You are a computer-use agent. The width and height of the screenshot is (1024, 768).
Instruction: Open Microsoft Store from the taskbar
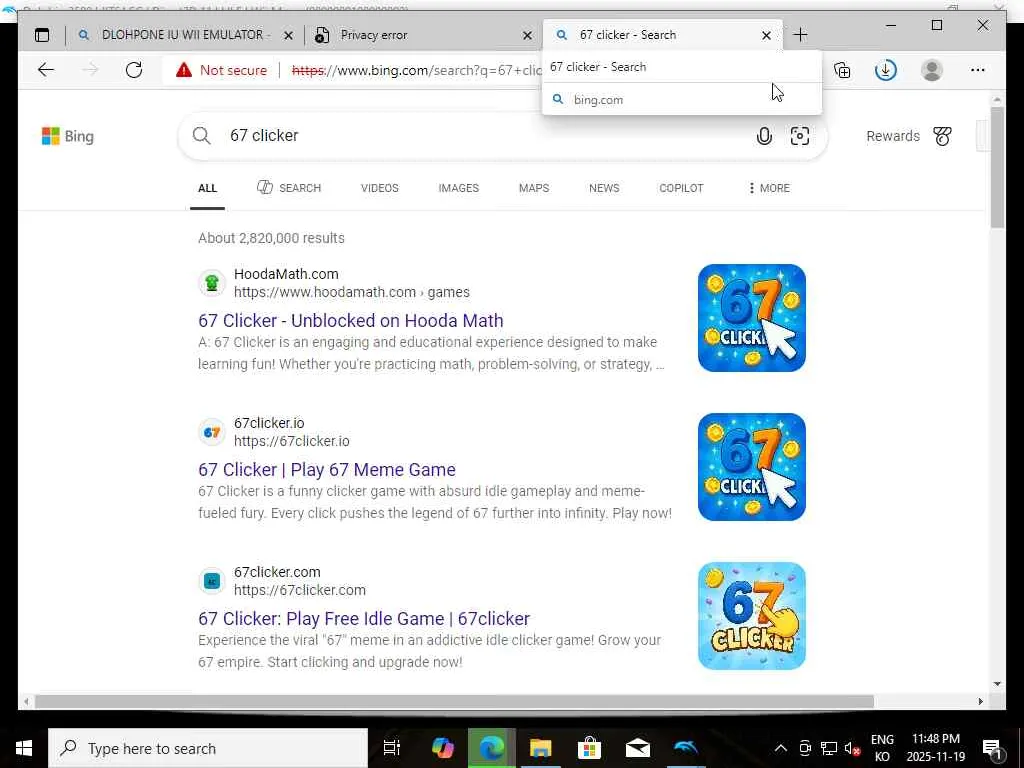588,748
